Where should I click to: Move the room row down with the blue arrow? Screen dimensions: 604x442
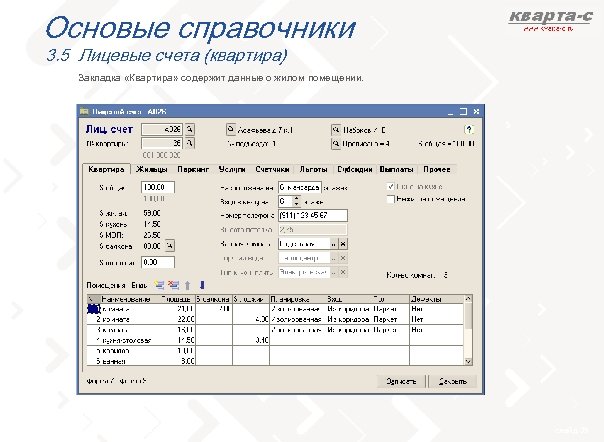pos(202,285)
